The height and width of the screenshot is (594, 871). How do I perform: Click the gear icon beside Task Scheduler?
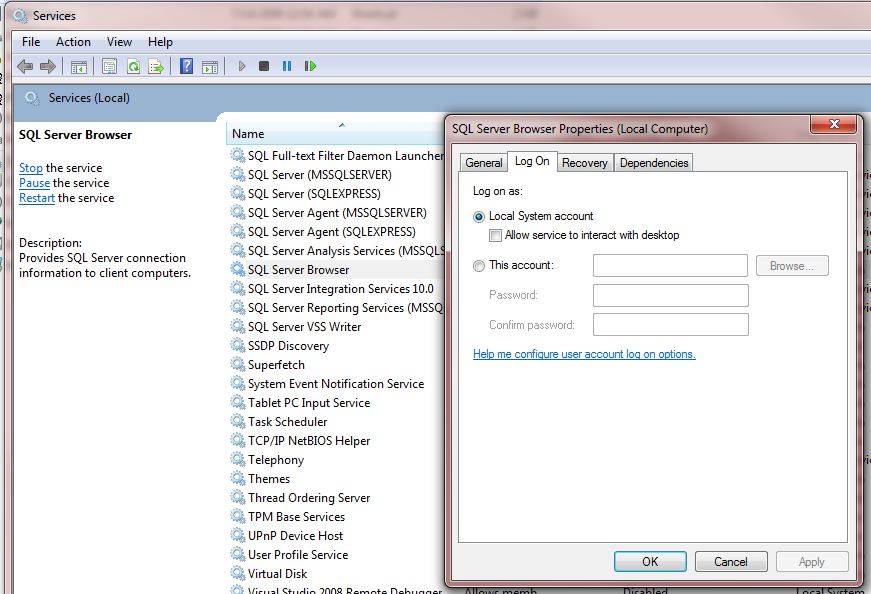pos(238,421)
